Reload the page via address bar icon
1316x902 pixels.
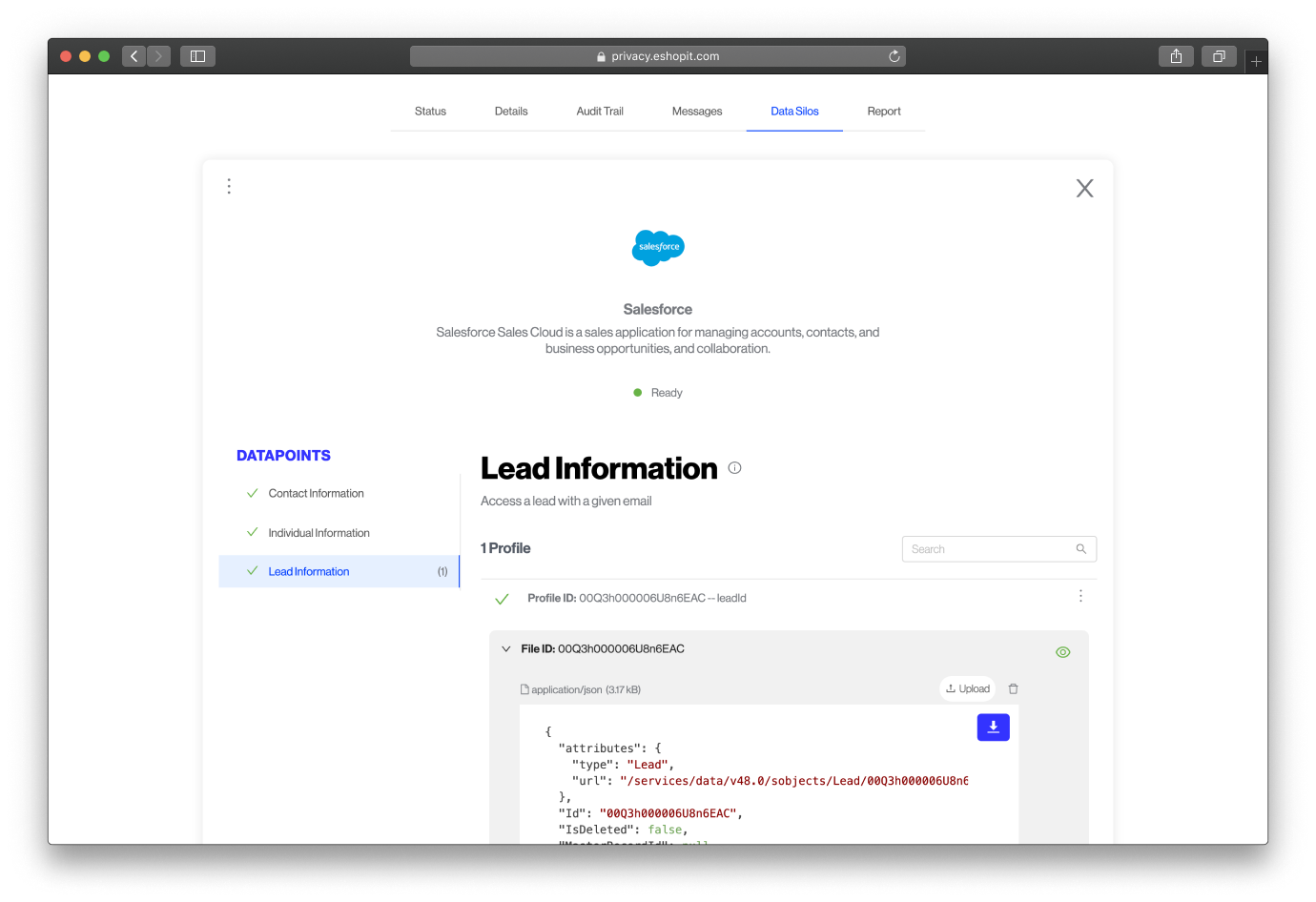point(894,56)
